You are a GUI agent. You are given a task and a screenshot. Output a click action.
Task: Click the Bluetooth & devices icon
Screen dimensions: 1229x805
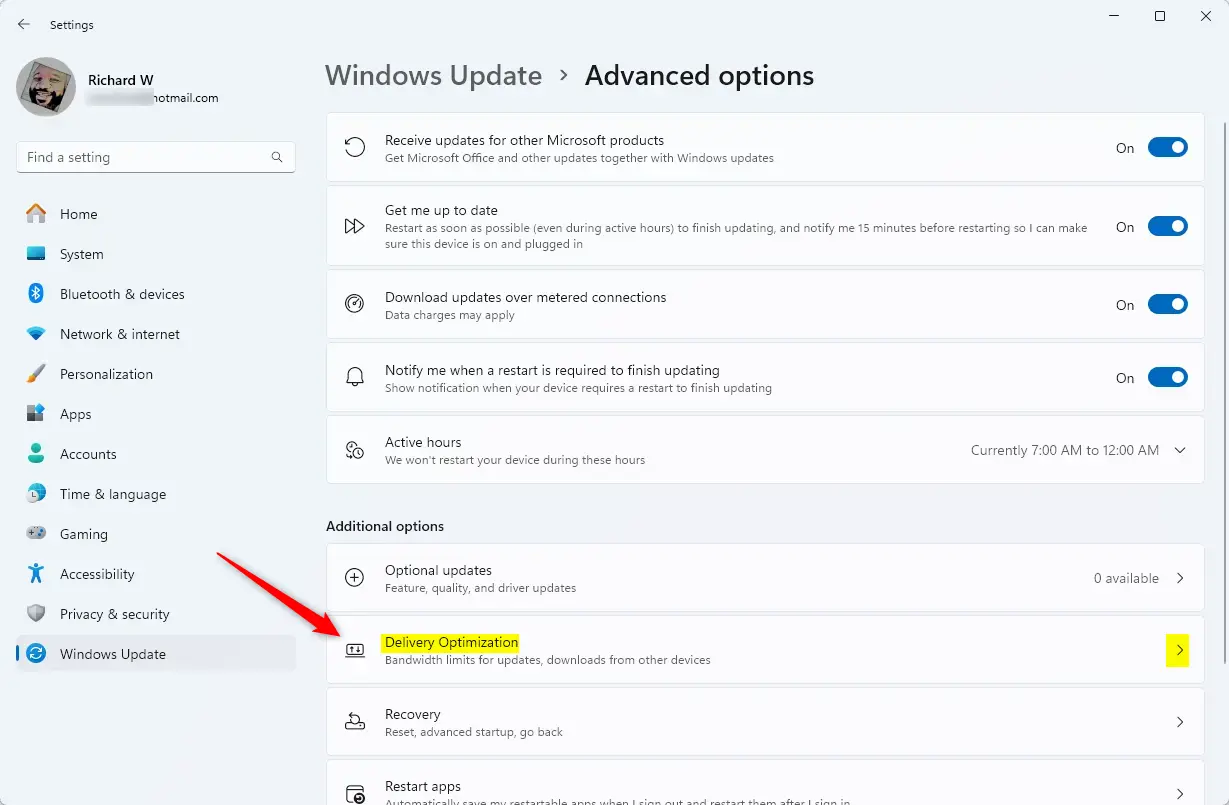click(x=36, y=294)
